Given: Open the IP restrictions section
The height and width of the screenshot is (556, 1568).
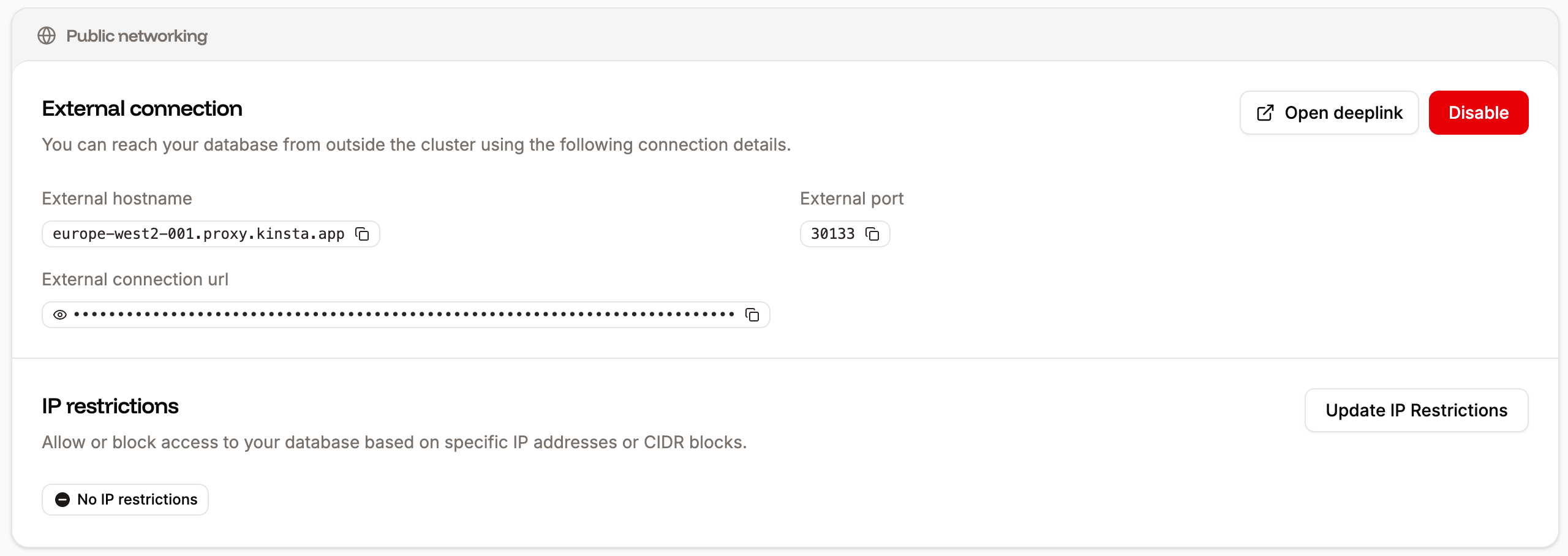Looking at the screenshot, I should click(x=110, y=405).
